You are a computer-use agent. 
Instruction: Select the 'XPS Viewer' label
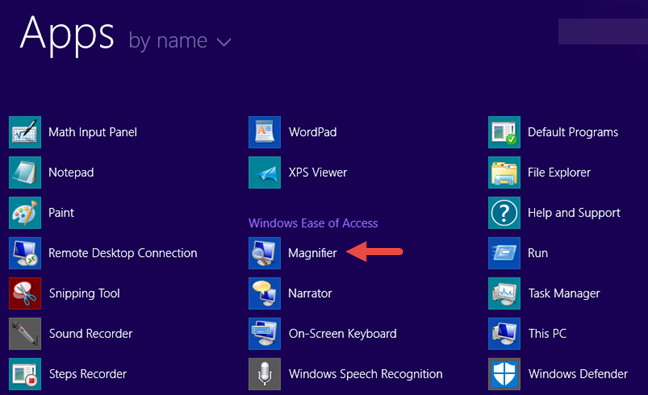pyautogui.click(x=318, y=172)
